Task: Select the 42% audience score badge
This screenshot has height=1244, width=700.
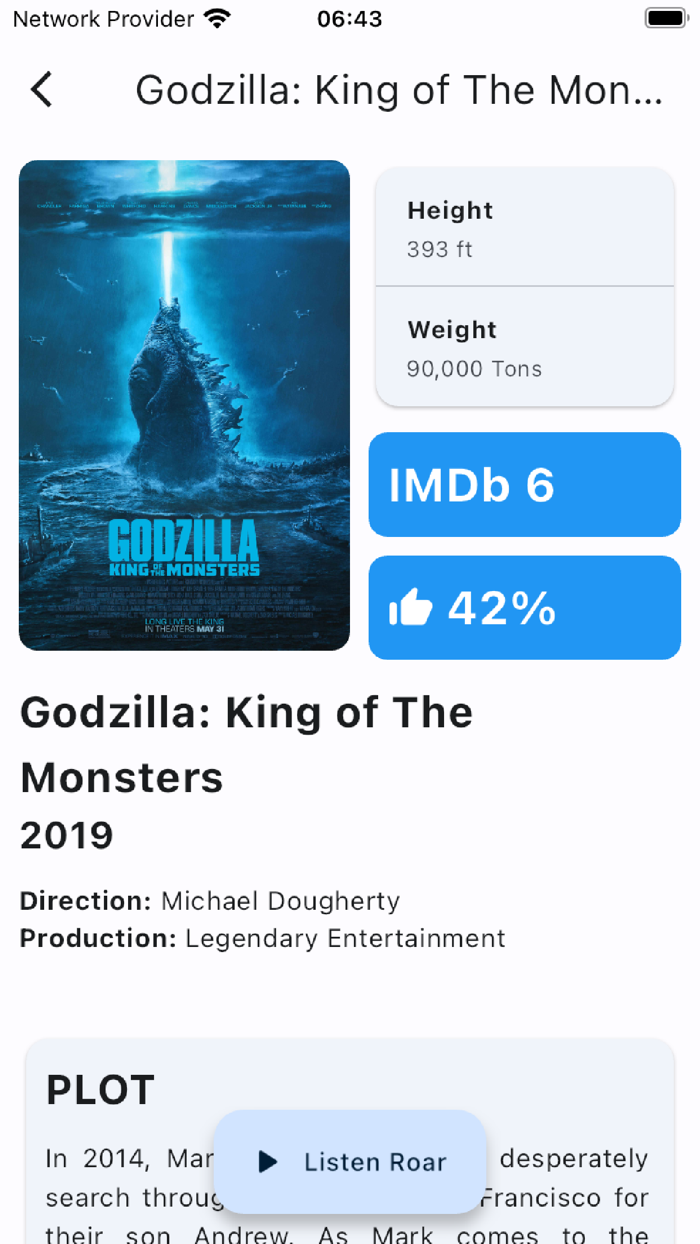Action: pyautogui.click(x=524, y=607)
